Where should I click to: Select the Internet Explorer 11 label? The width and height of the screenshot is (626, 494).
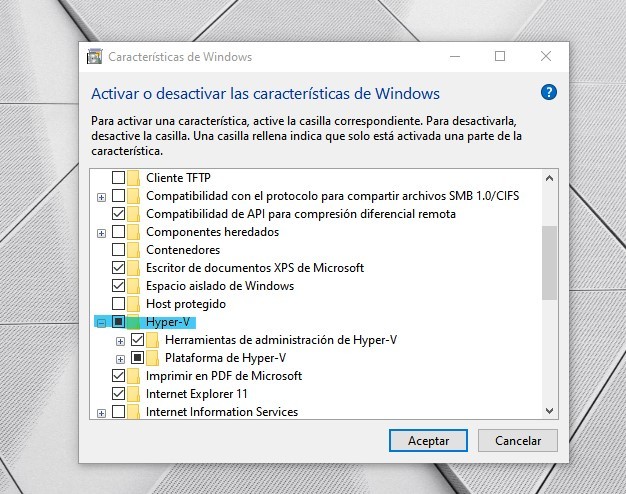click(x=197, y=394)
